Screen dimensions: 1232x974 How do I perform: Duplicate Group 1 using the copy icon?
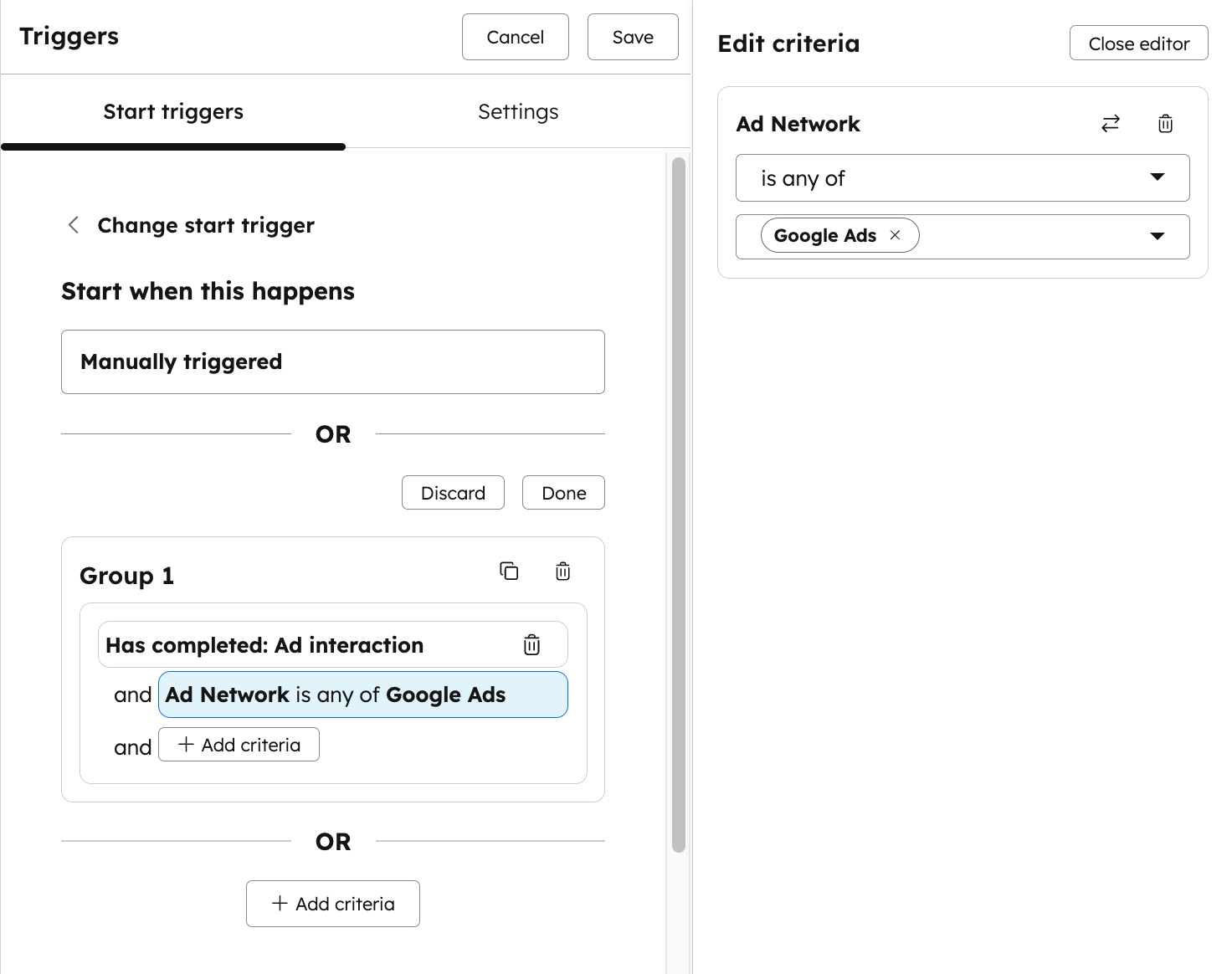(x=509, y=571)
